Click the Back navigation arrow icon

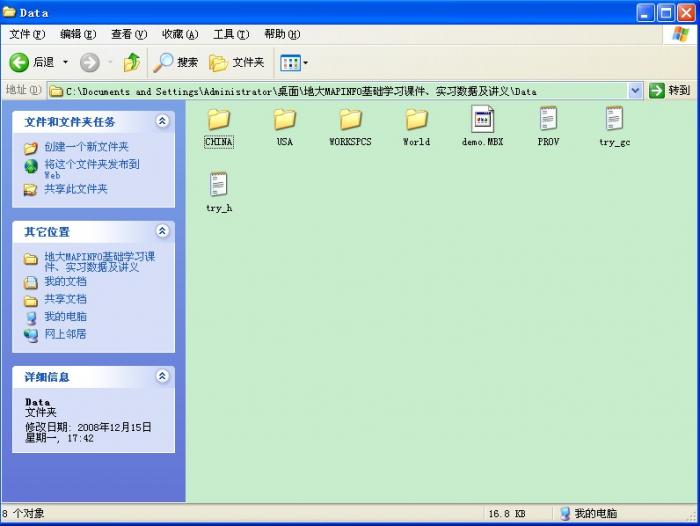[x=20, y=62]
